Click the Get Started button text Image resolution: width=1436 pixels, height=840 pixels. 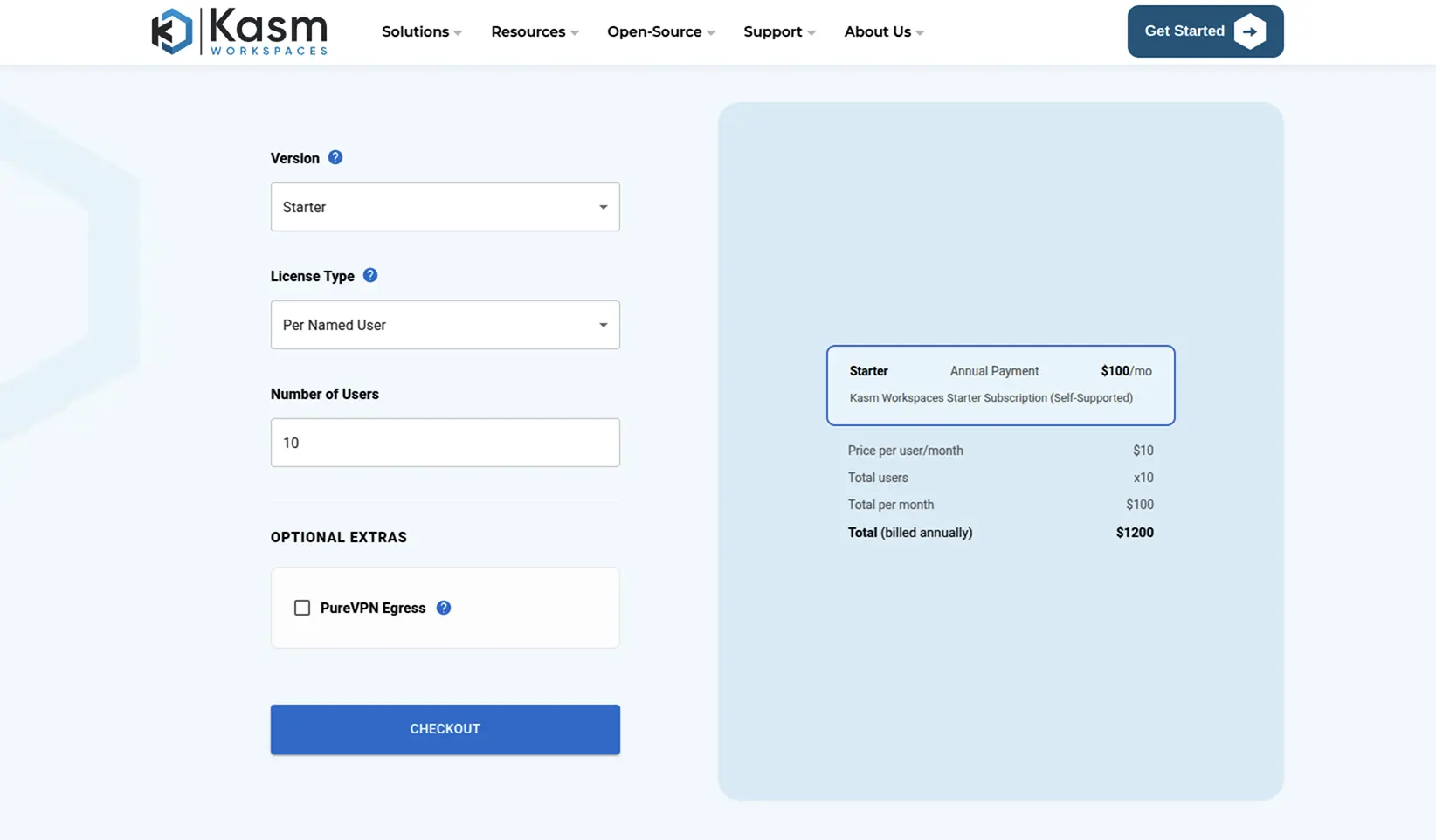1184,31
